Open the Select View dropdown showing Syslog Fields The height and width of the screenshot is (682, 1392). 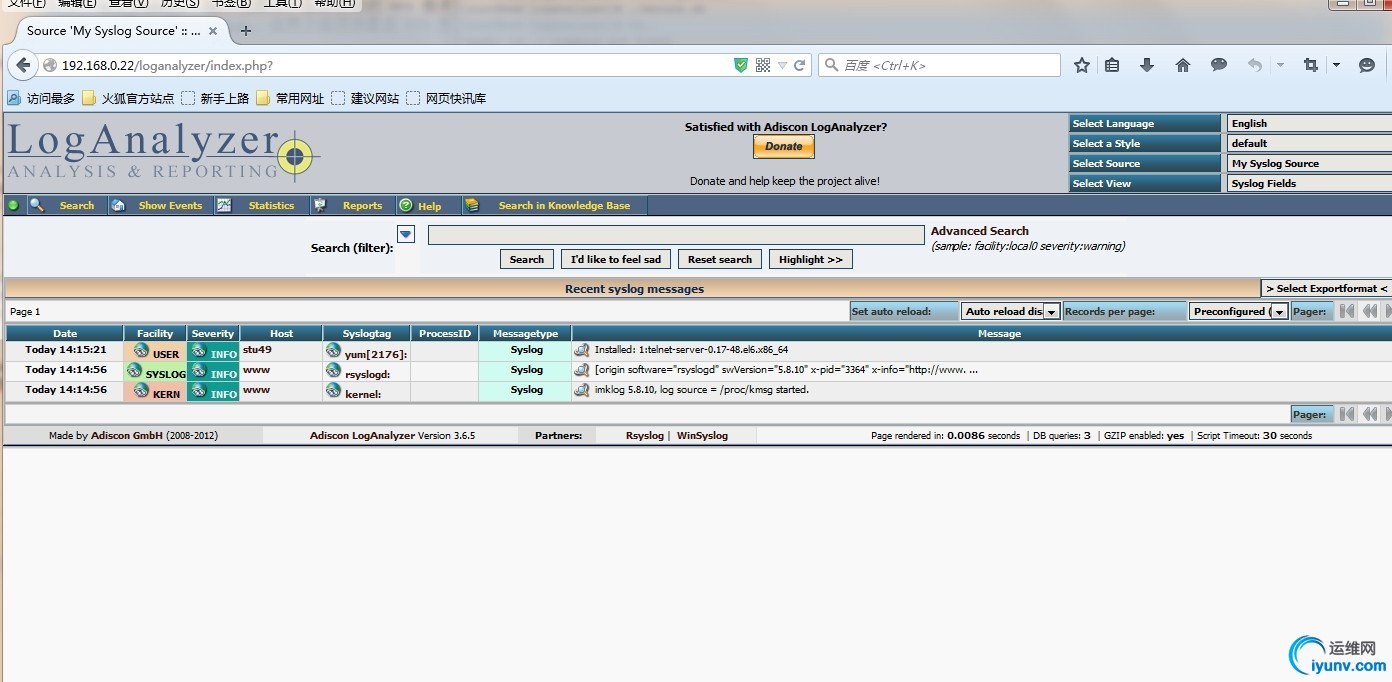1309,184
